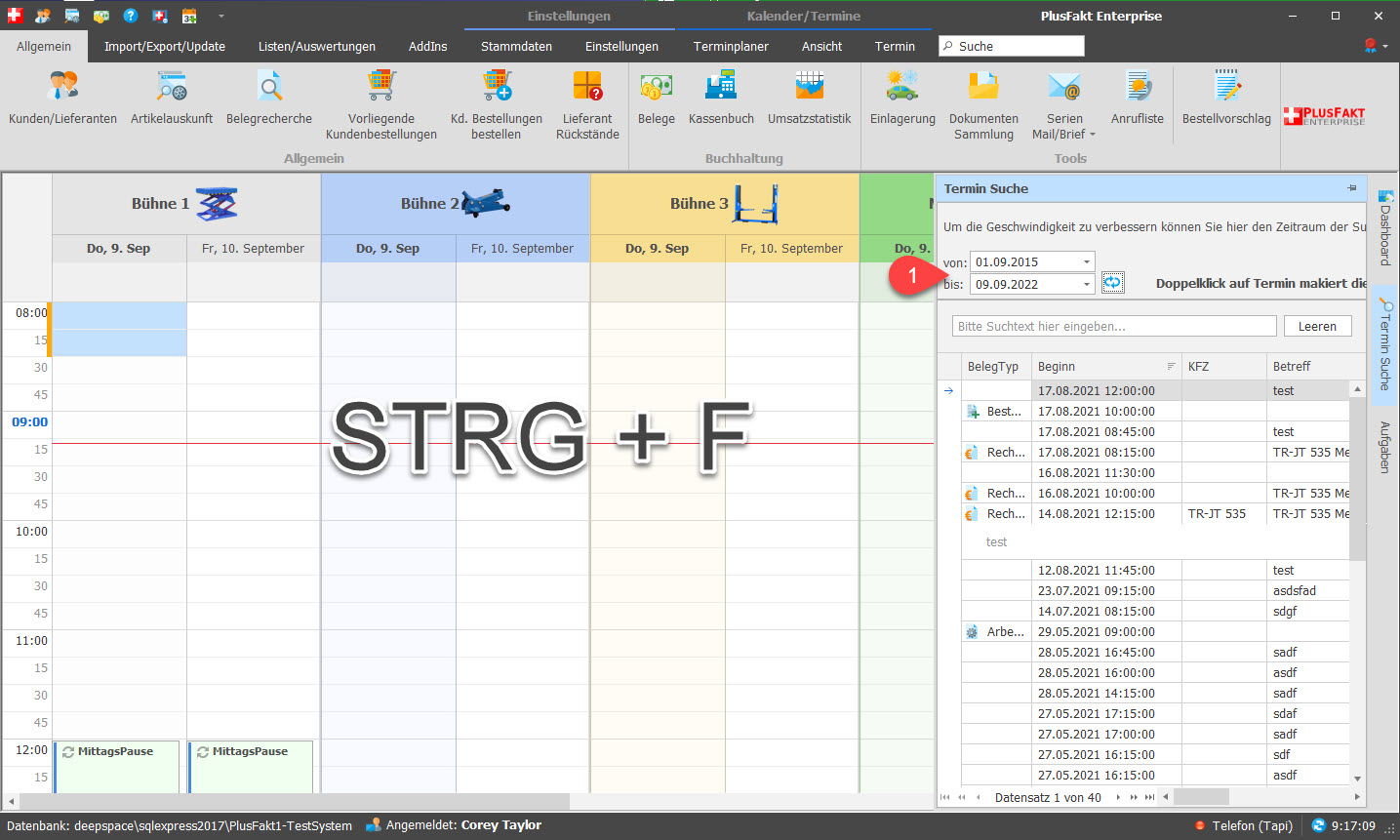Click the remote support flag icon in title bar
This screenshot has width=1400, height=840.
pyautogui.click(x=160, y=16)
